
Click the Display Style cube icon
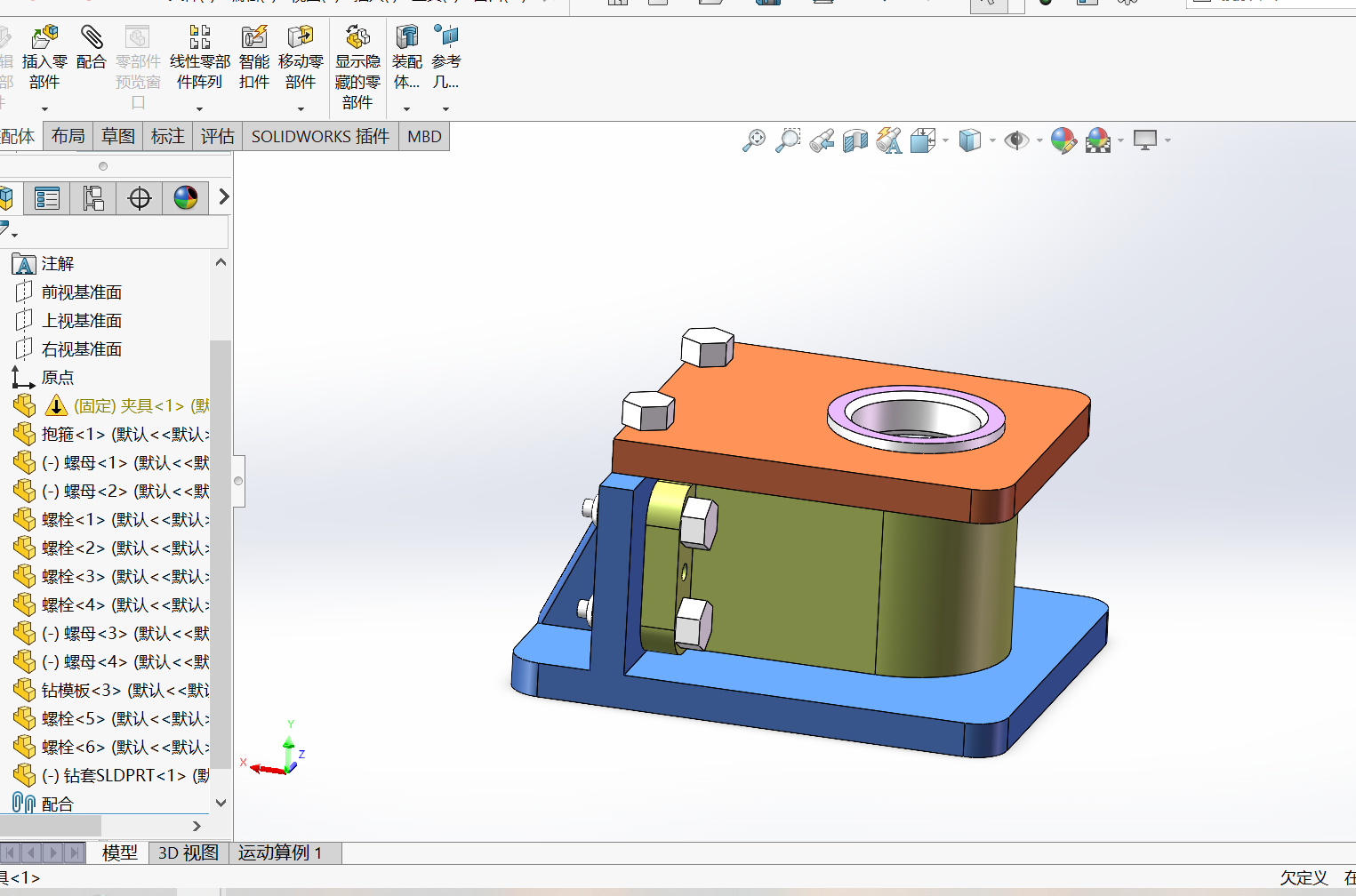tap(970, 140)
